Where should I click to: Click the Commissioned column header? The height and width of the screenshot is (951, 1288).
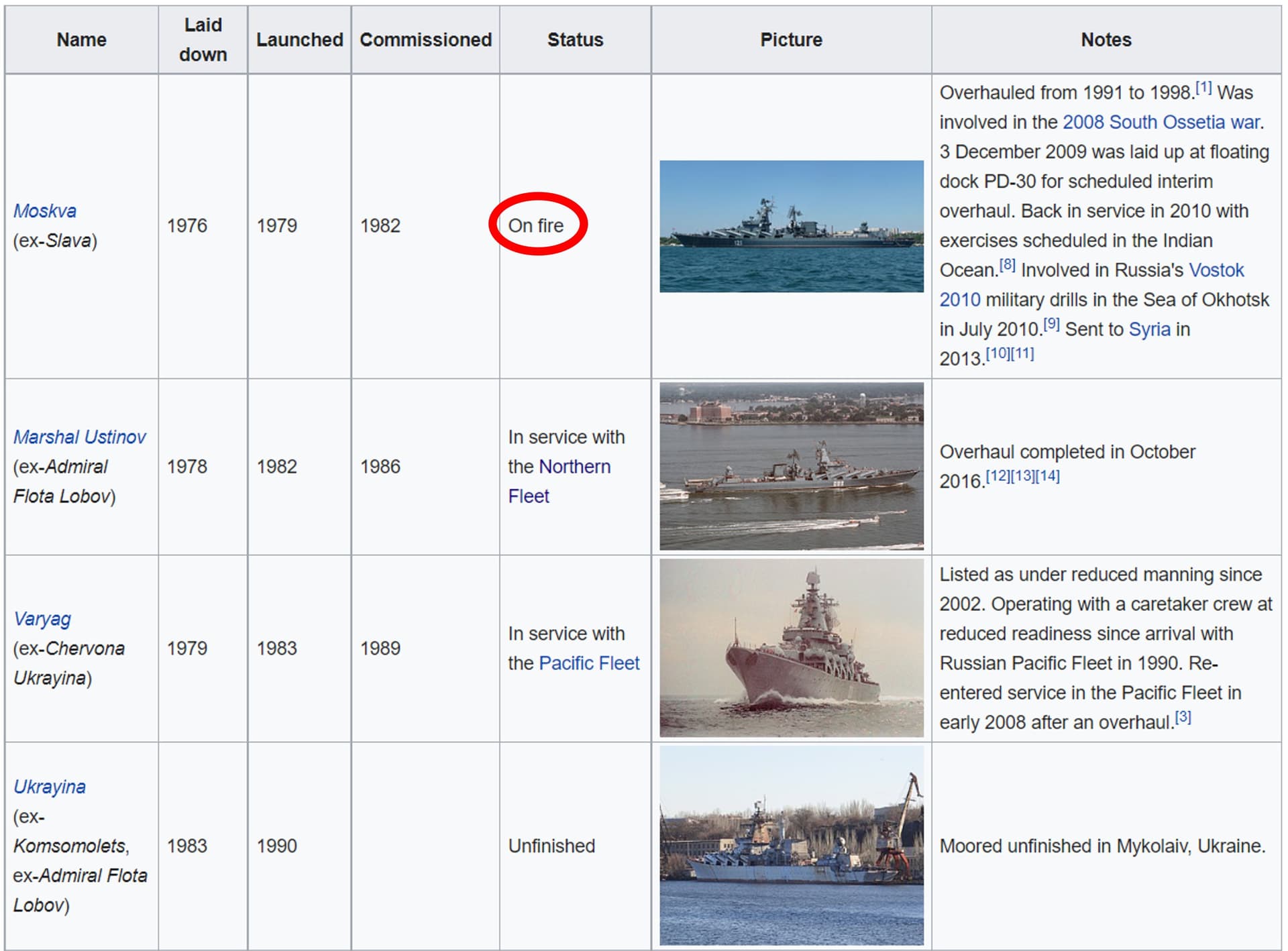point(425,40)
